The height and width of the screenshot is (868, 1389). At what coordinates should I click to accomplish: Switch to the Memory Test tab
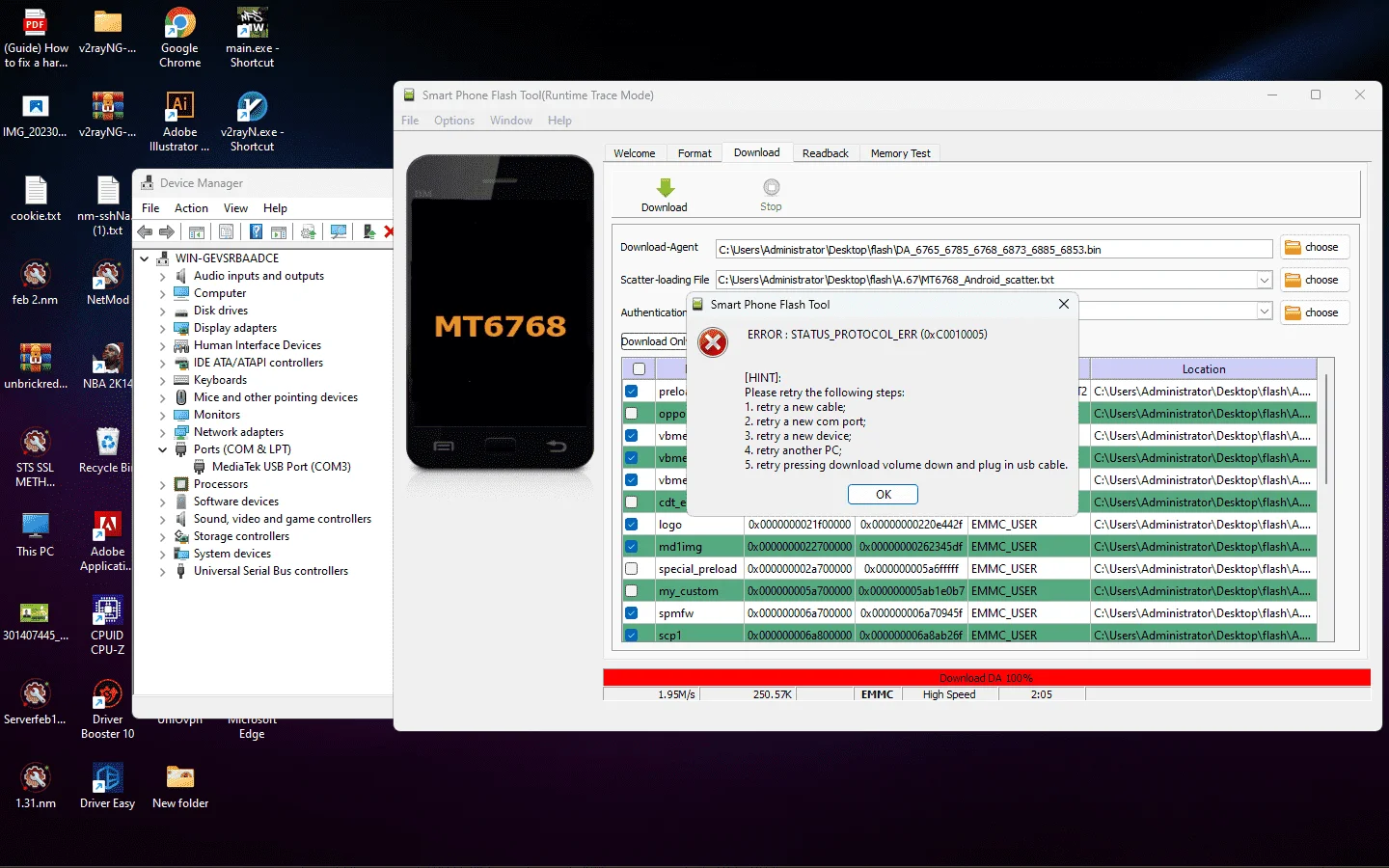coord(900,153)
